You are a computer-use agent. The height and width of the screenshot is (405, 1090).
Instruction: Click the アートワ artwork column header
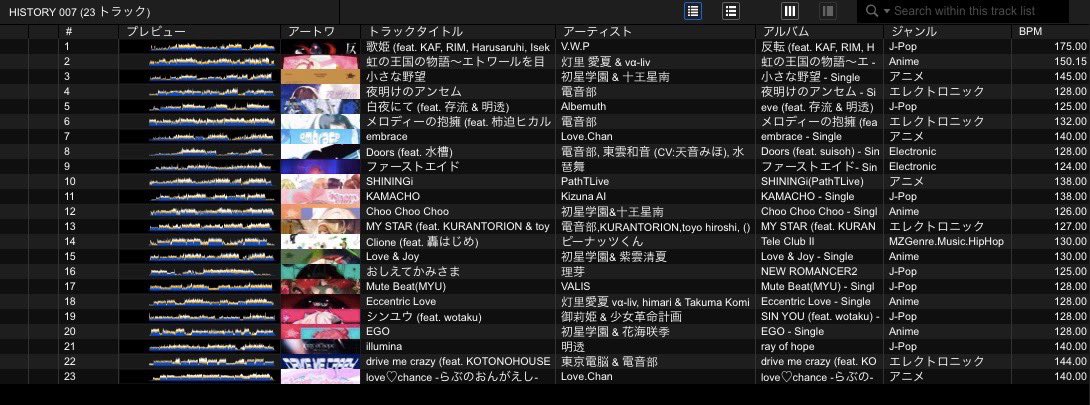pos(311,31)
